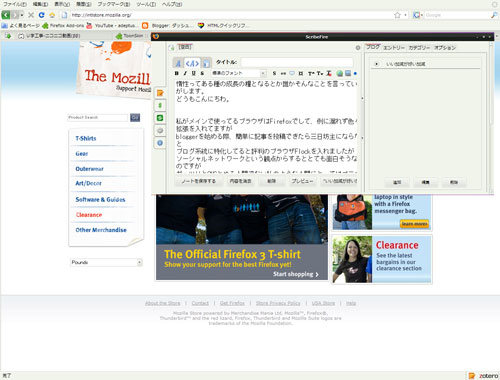Insert a hyperlink using the globe icon

point(339,73)
